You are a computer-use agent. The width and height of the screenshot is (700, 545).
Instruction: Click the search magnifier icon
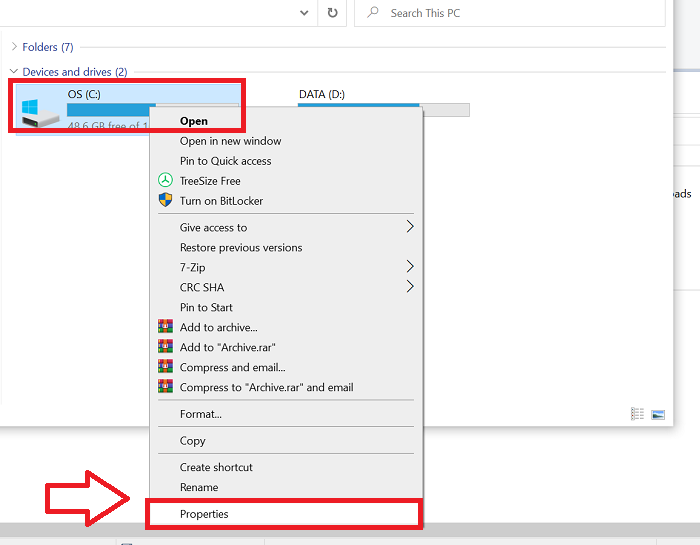(x=373, y=13)
